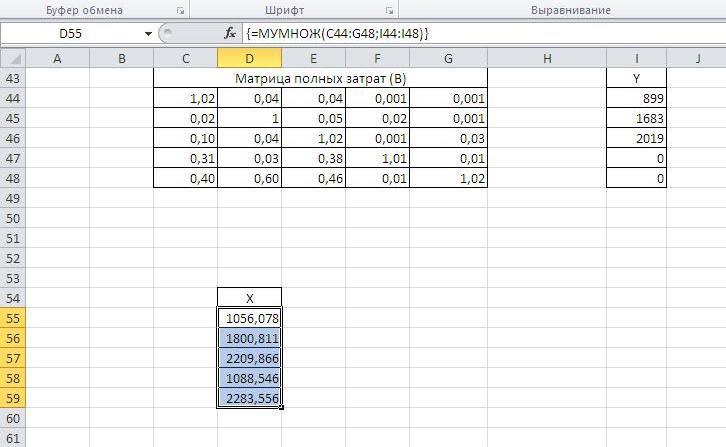Select column B header
The height and width of the screenshot is (447, 726).
click(x=121, y=59)
